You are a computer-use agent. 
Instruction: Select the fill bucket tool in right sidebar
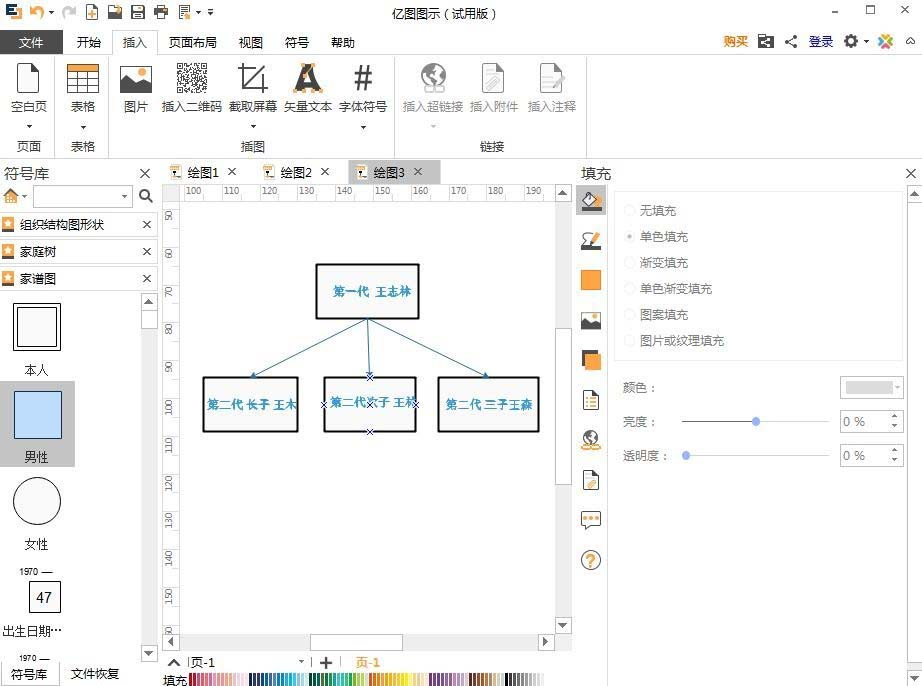591,200
